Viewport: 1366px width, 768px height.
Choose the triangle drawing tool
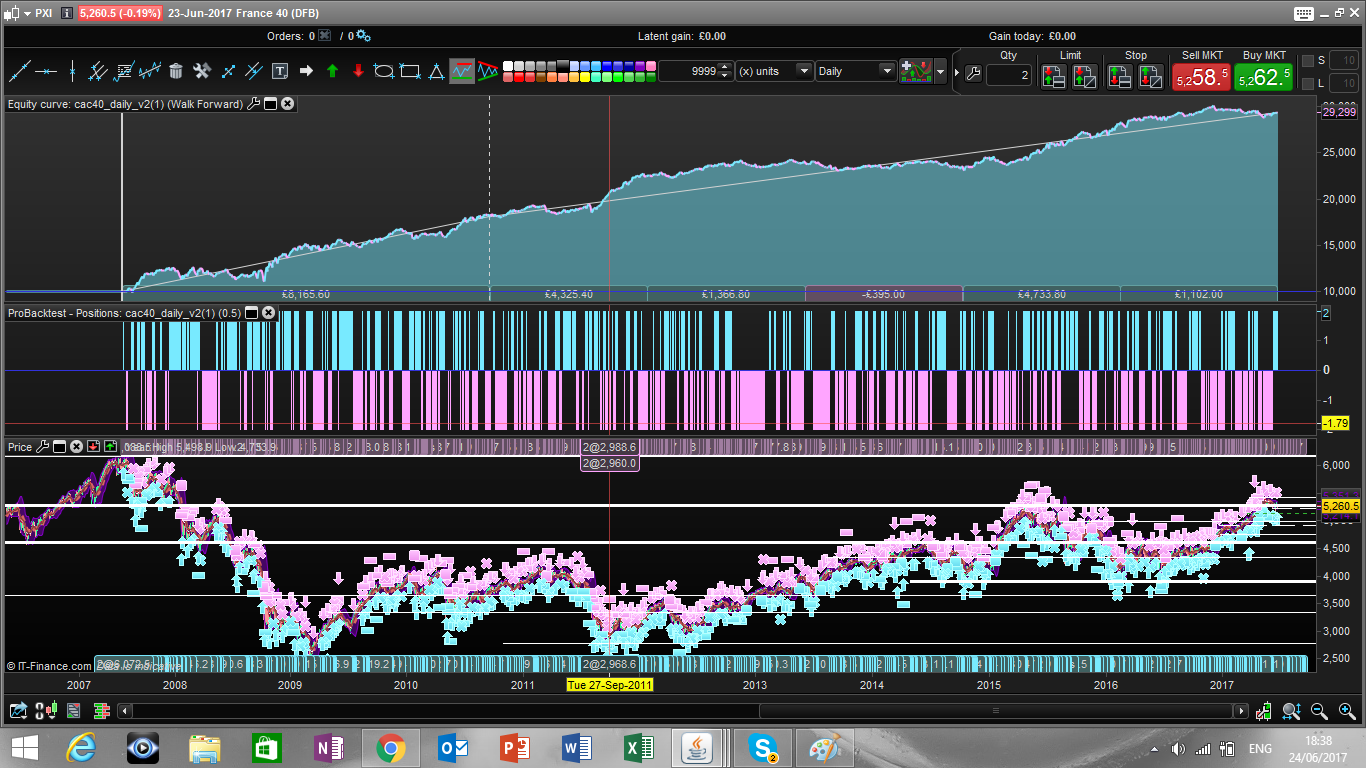(x=436, y=71)
